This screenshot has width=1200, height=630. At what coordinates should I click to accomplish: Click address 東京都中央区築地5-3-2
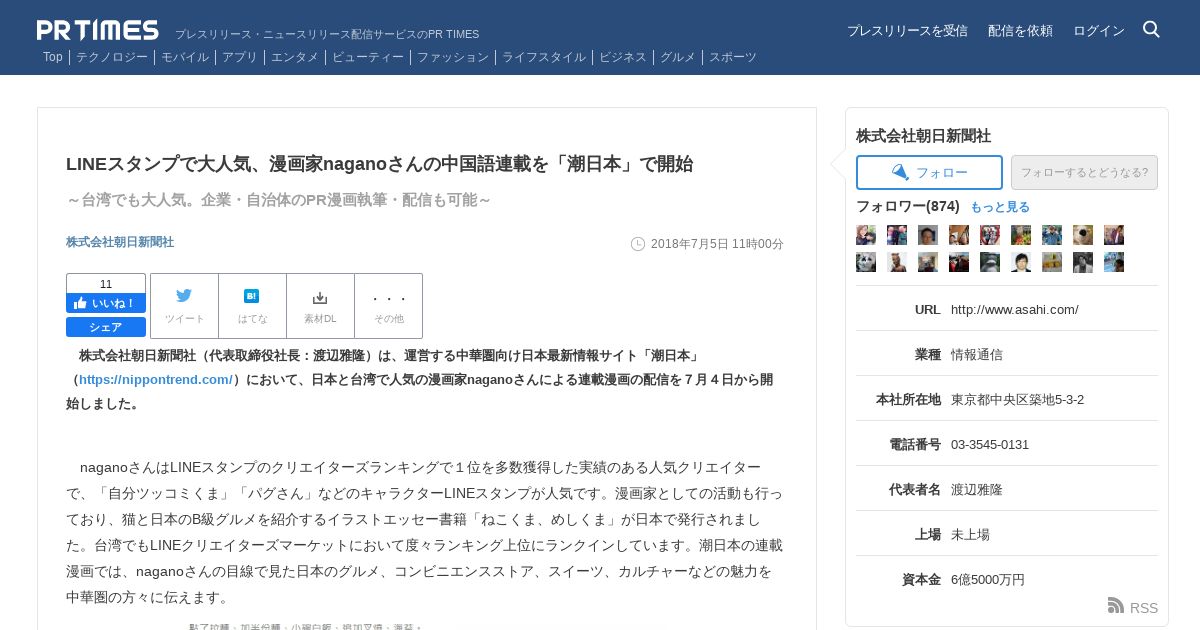tap(1017, 399)
